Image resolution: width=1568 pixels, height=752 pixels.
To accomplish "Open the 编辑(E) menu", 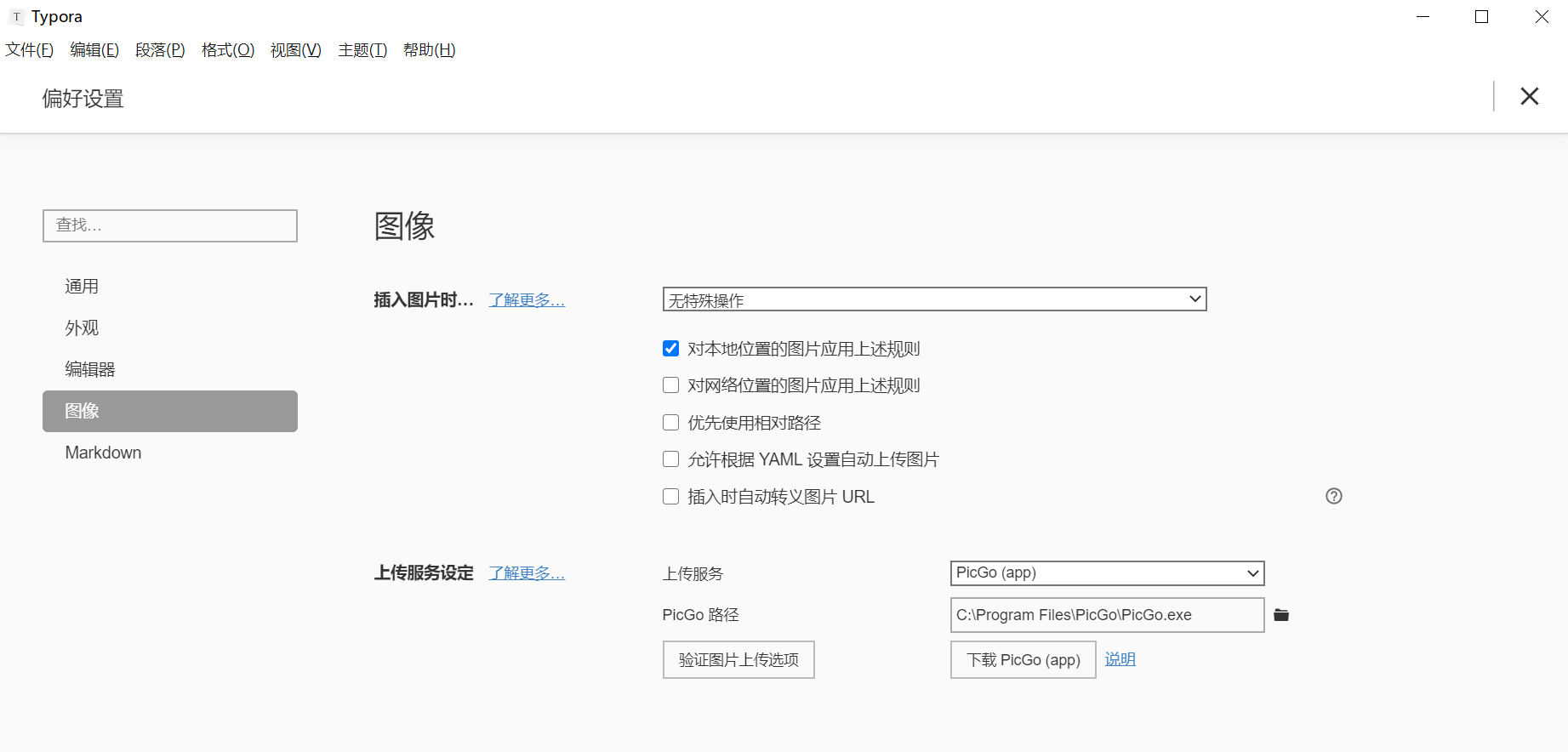I will click(94, 50).
